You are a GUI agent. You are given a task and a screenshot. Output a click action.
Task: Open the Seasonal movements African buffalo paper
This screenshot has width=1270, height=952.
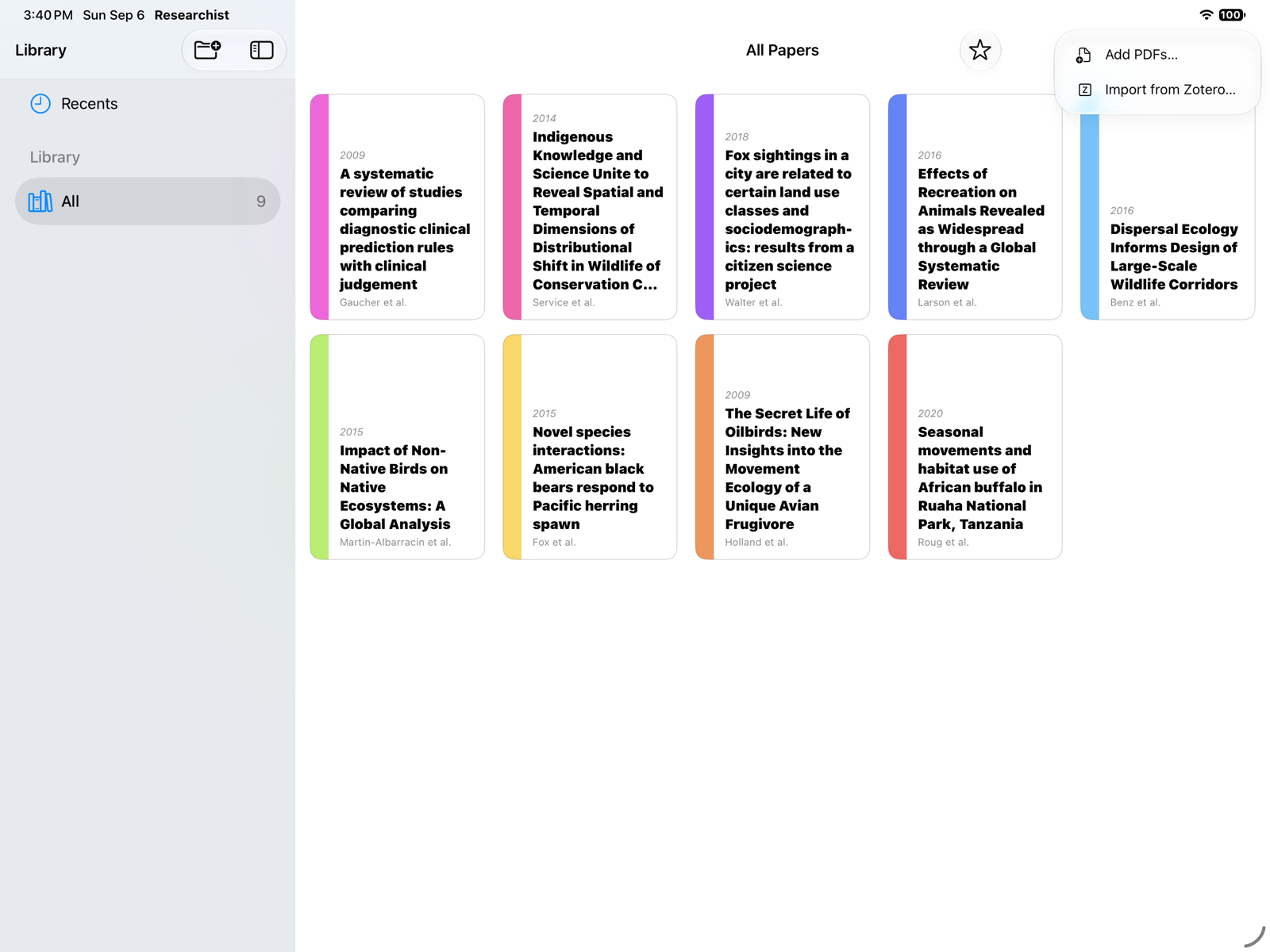tap(975, 447)
